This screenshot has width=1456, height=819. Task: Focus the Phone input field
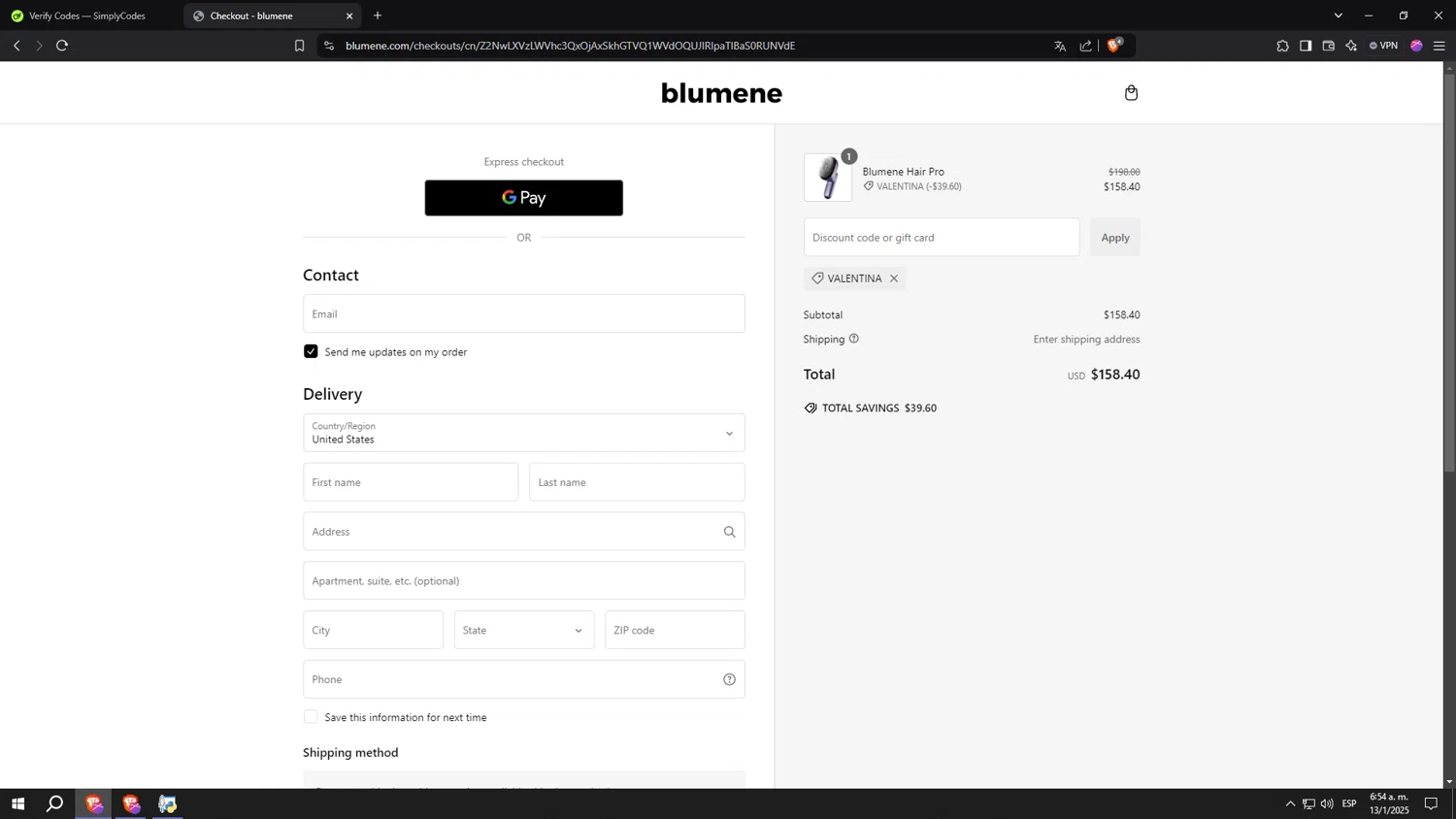tap(524, 679)
